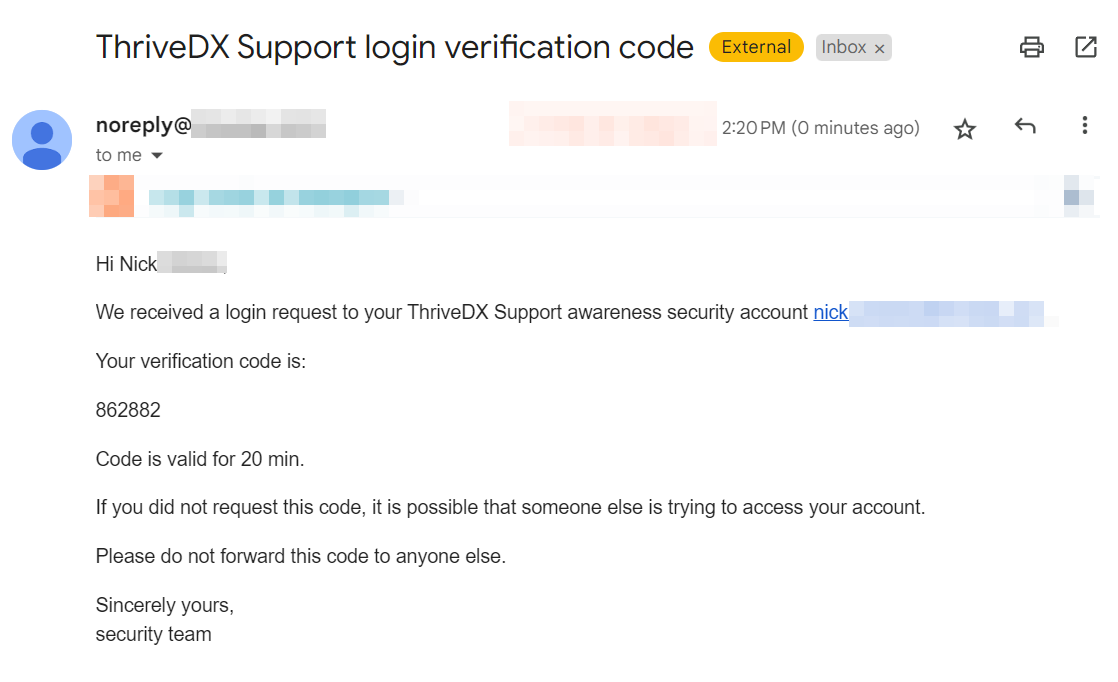
Task: Click the orange blurred icon in banner
Action: (111, 196)
